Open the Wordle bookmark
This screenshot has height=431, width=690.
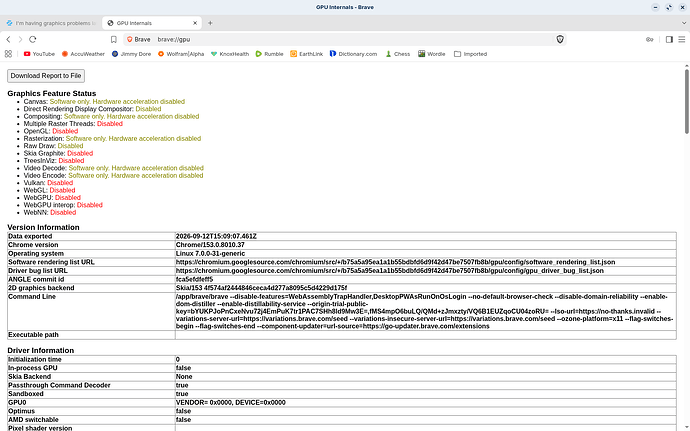432,54
